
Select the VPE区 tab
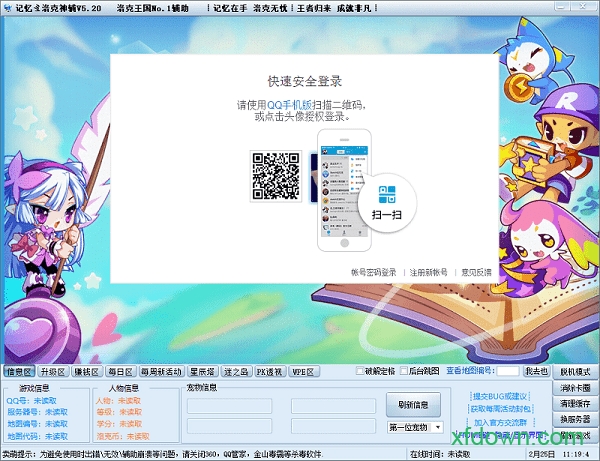click(x=303, y=371)
